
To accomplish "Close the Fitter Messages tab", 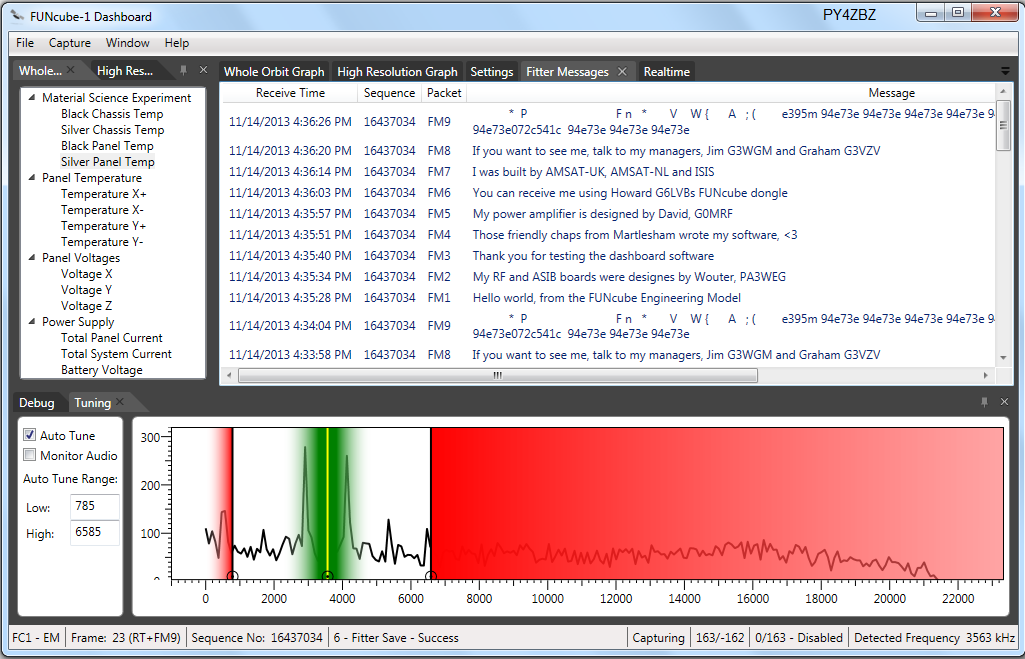I will click(x=622, y=71).
